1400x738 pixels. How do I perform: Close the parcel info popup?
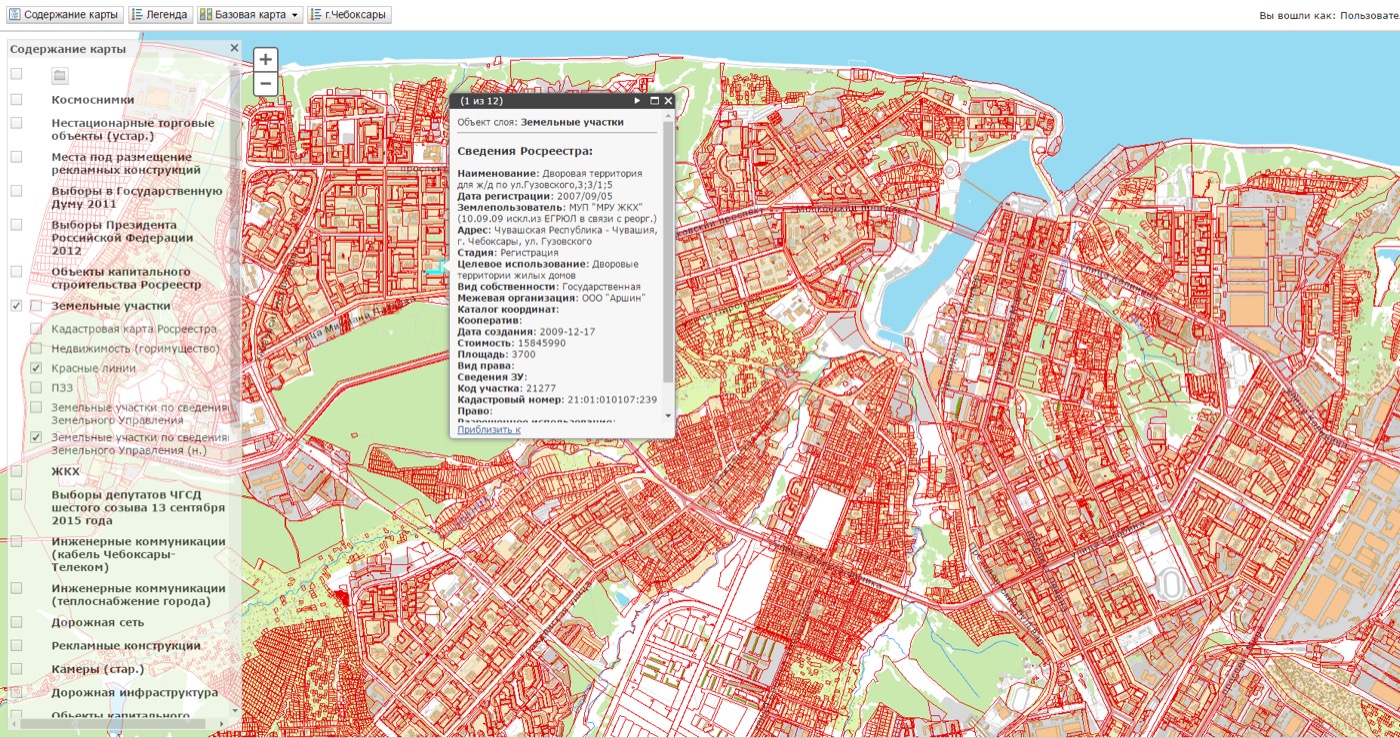click(669, 101)
